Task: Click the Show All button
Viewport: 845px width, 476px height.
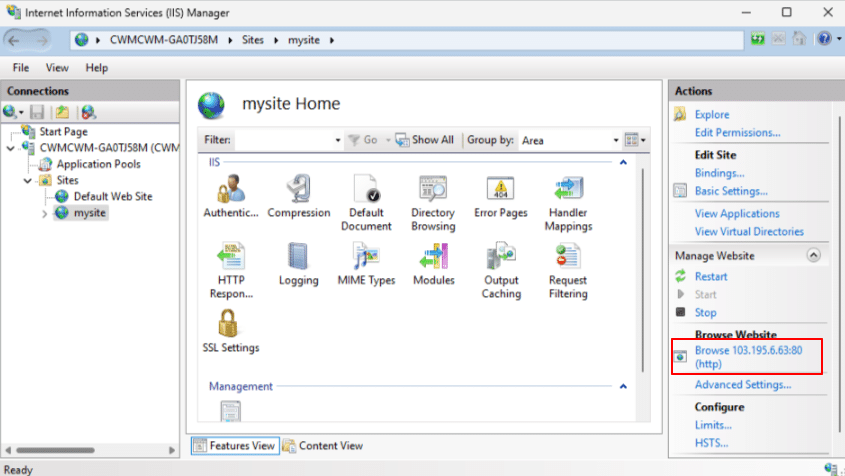Action: coord(425,140)
